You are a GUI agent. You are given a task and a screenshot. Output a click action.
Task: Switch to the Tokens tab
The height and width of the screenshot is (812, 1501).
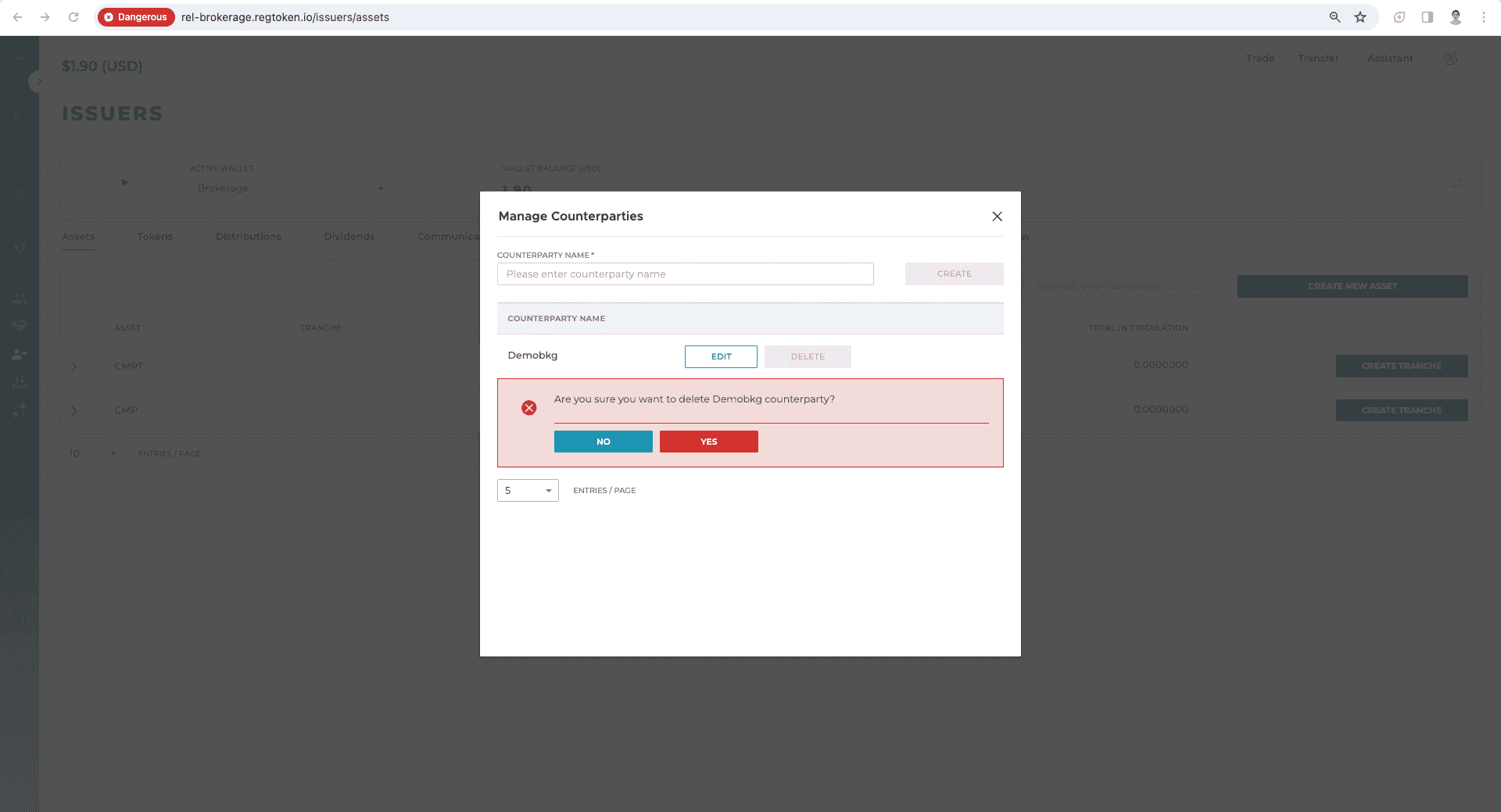click(x=155, y=237)
